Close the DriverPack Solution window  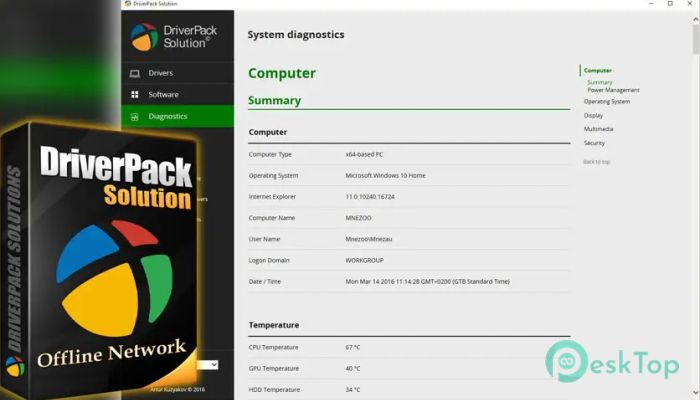pyautogui.click(x=690, y=4)
